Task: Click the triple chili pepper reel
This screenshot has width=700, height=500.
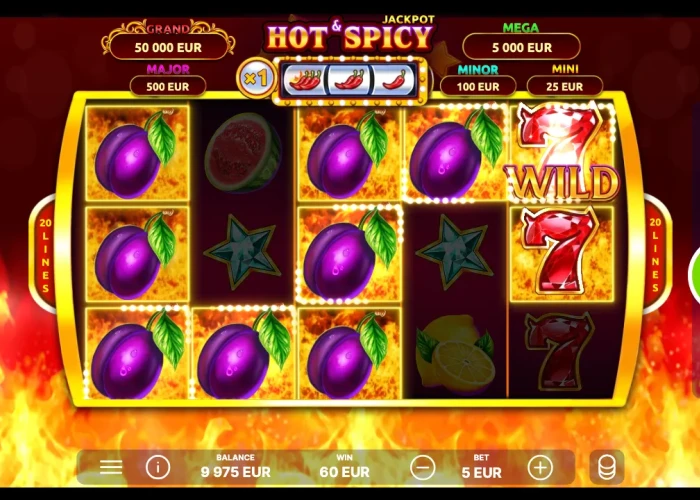Action: click(305, 79)
